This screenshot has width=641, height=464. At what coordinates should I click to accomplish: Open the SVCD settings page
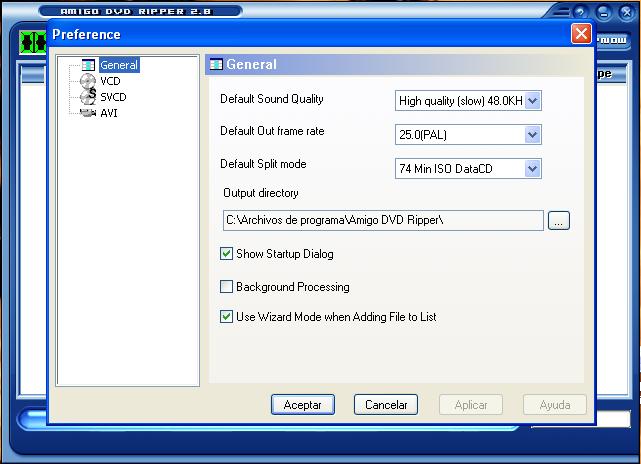click(113, 97)
